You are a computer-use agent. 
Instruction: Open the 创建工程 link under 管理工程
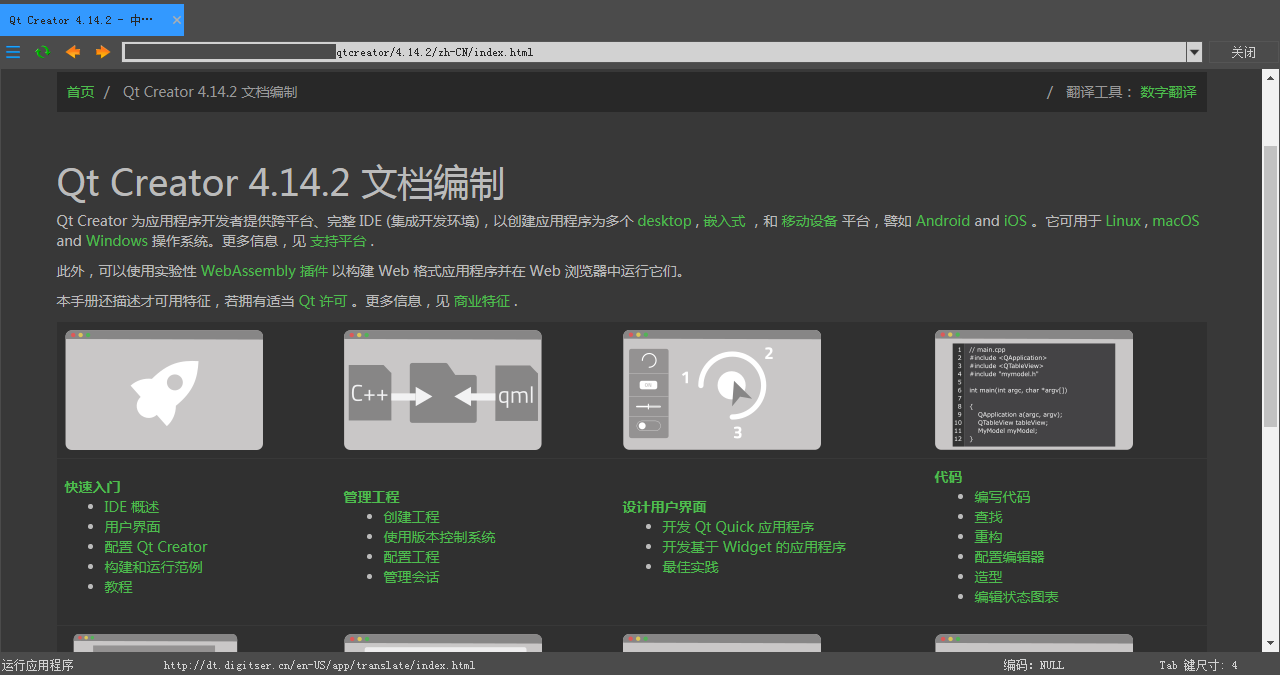pos(410,516)
